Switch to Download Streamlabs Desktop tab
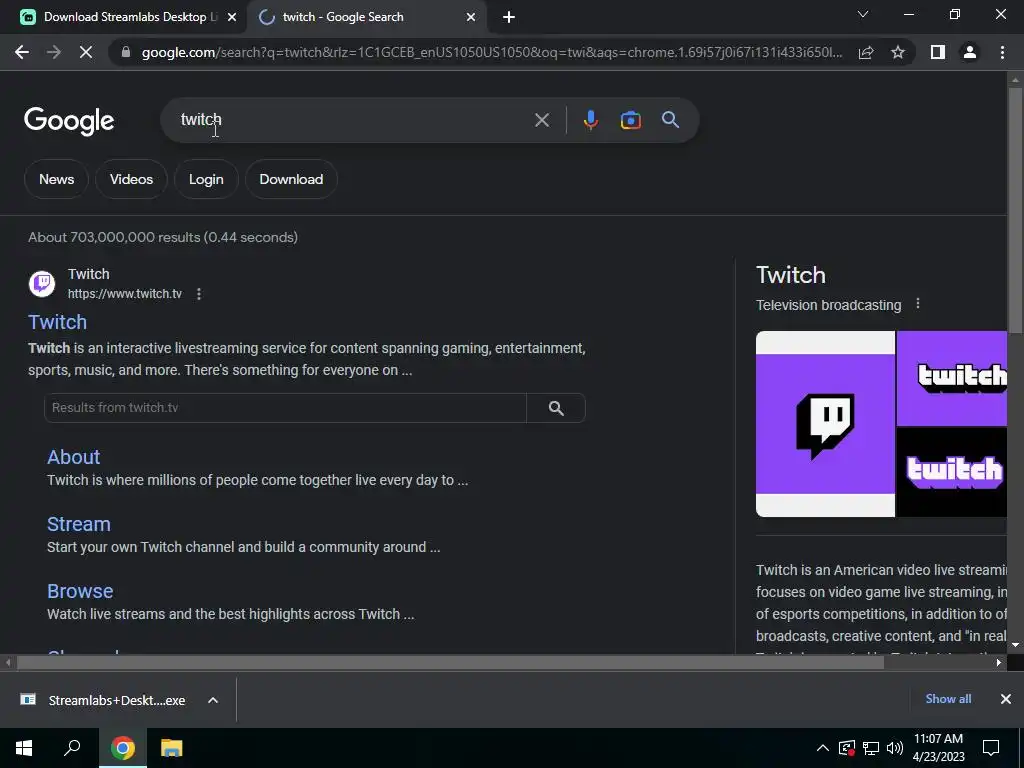 coord(123,17)
